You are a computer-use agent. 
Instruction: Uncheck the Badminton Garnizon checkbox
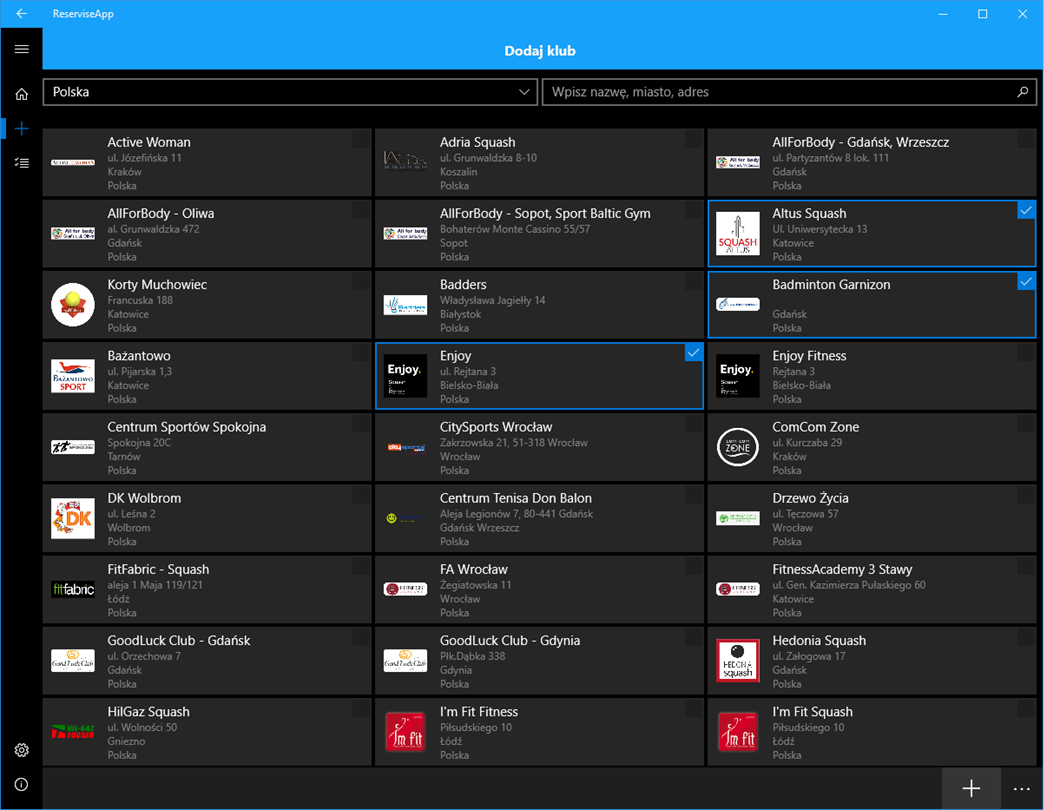[x=1026, y=282]
